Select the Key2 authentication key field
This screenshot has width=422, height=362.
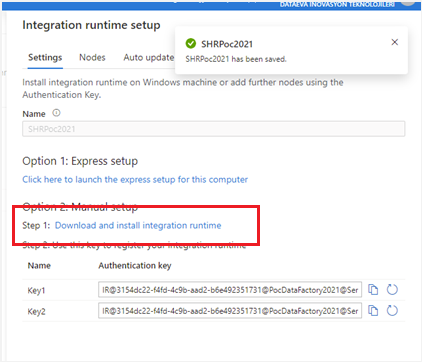click(x=230, y=311)
